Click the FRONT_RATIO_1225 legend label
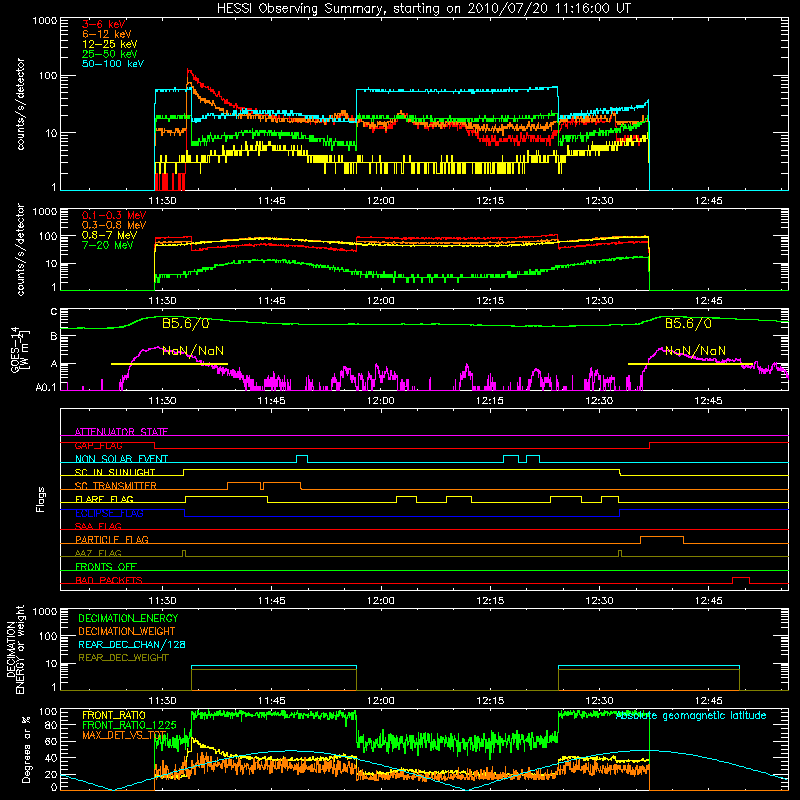 coord(129,725)
